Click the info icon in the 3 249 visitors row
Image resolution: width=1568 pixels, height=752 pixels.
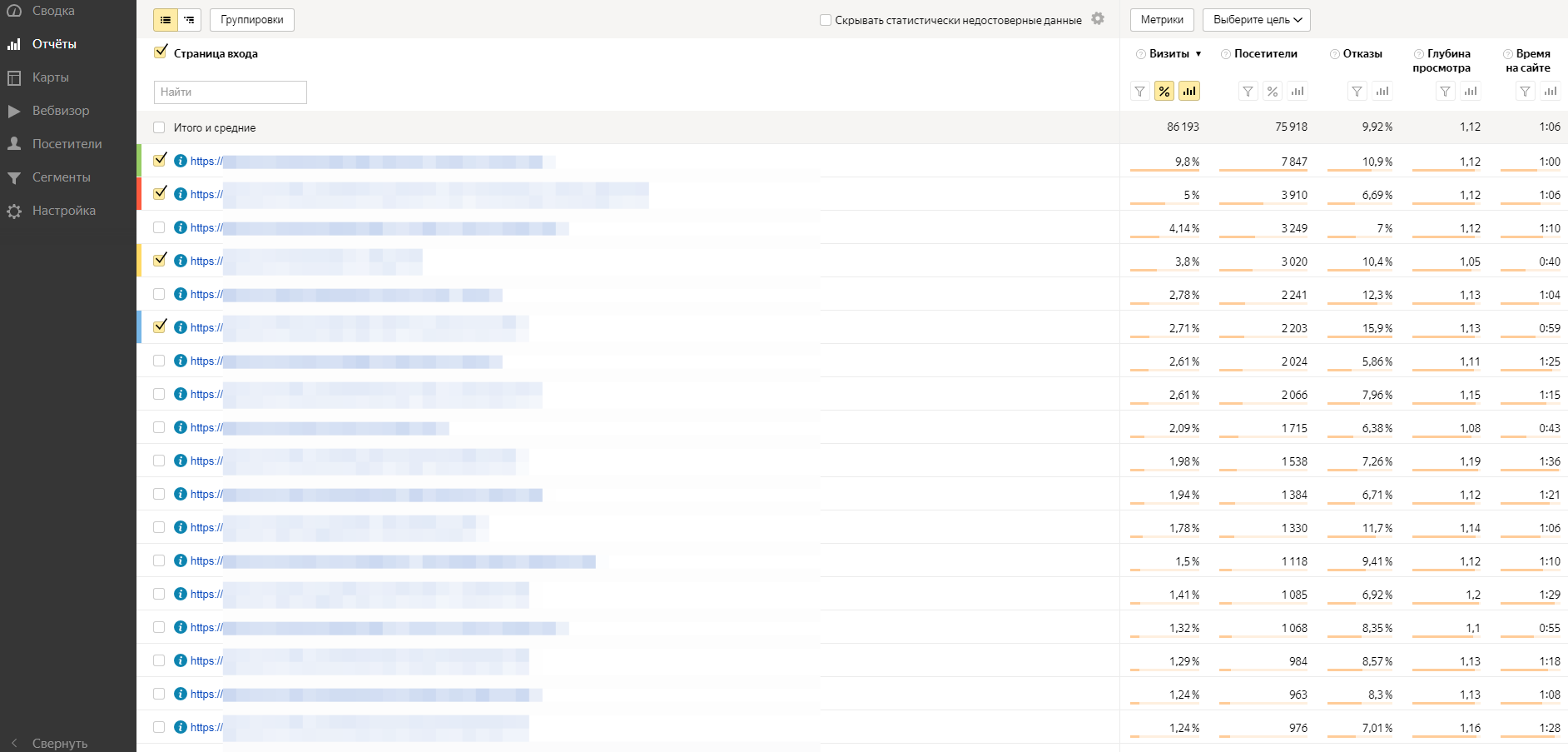coord(181,227)
